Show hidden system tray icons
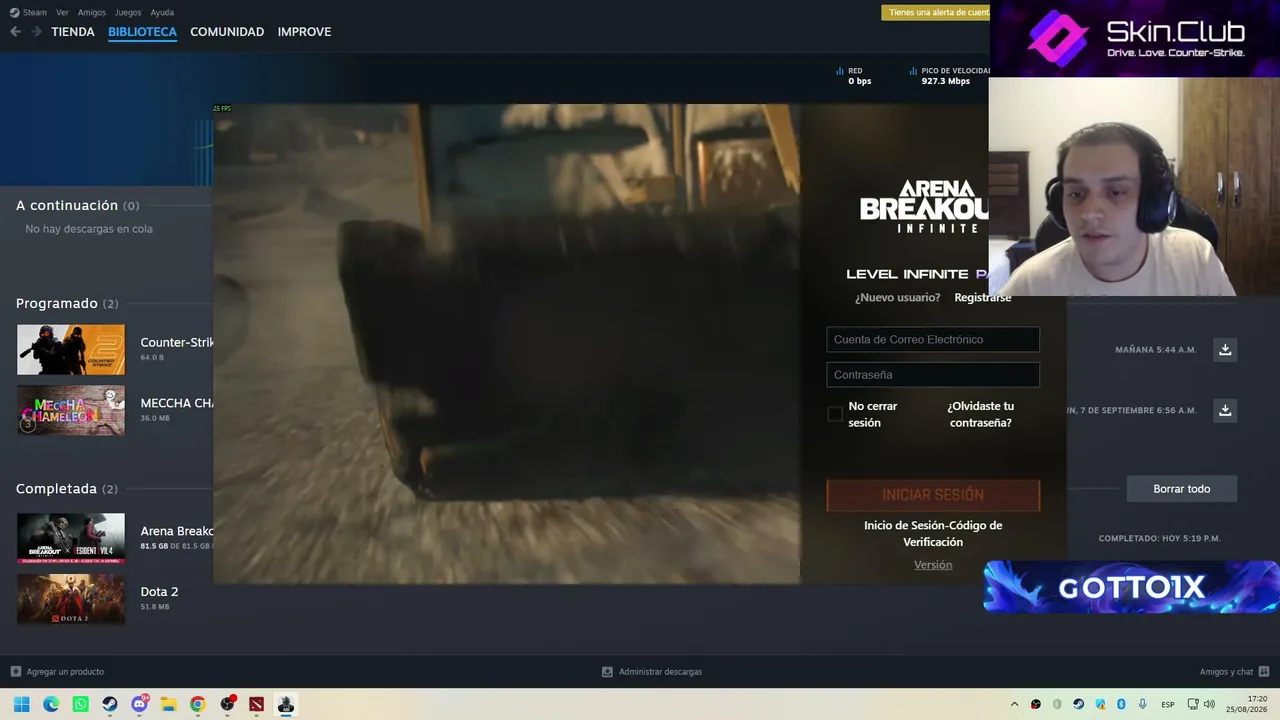The image size is (1280, 720). click(1014, 704)
